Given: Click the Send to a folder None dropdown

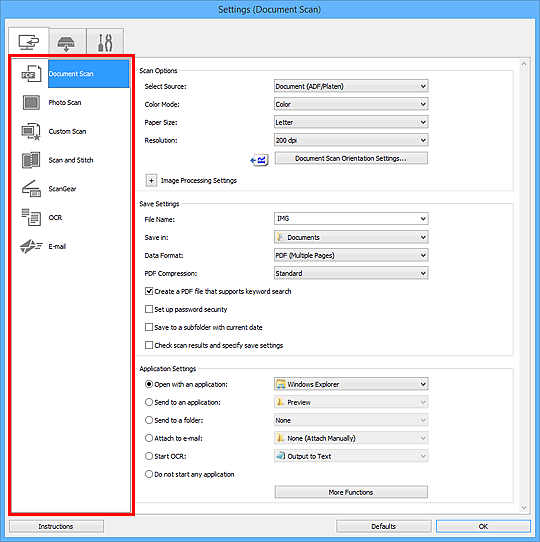Looking at the screenshot, I should point(351,420).
